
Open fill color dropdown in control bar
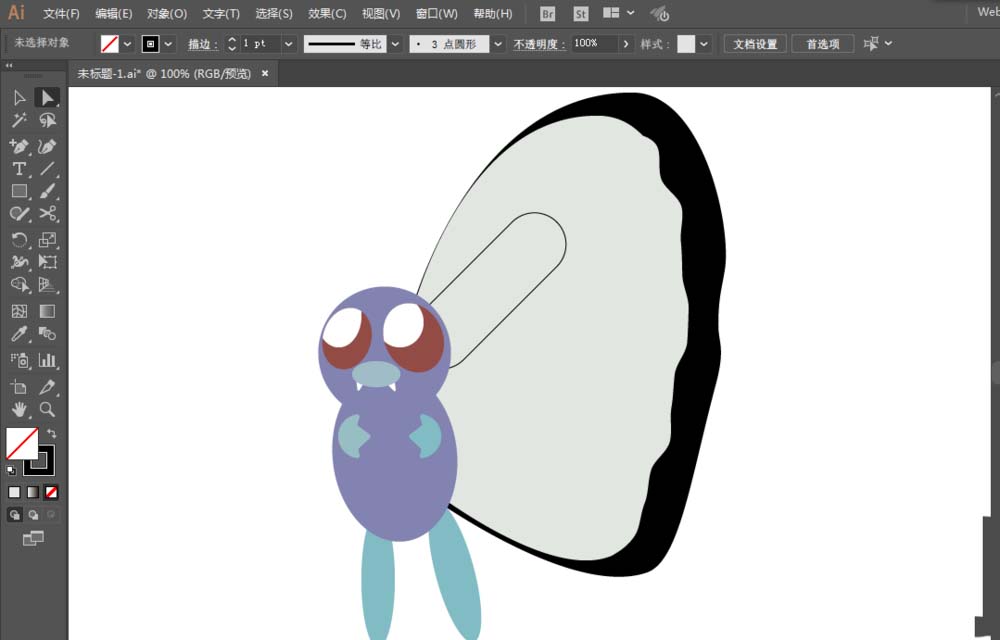(x=127, y=44)
